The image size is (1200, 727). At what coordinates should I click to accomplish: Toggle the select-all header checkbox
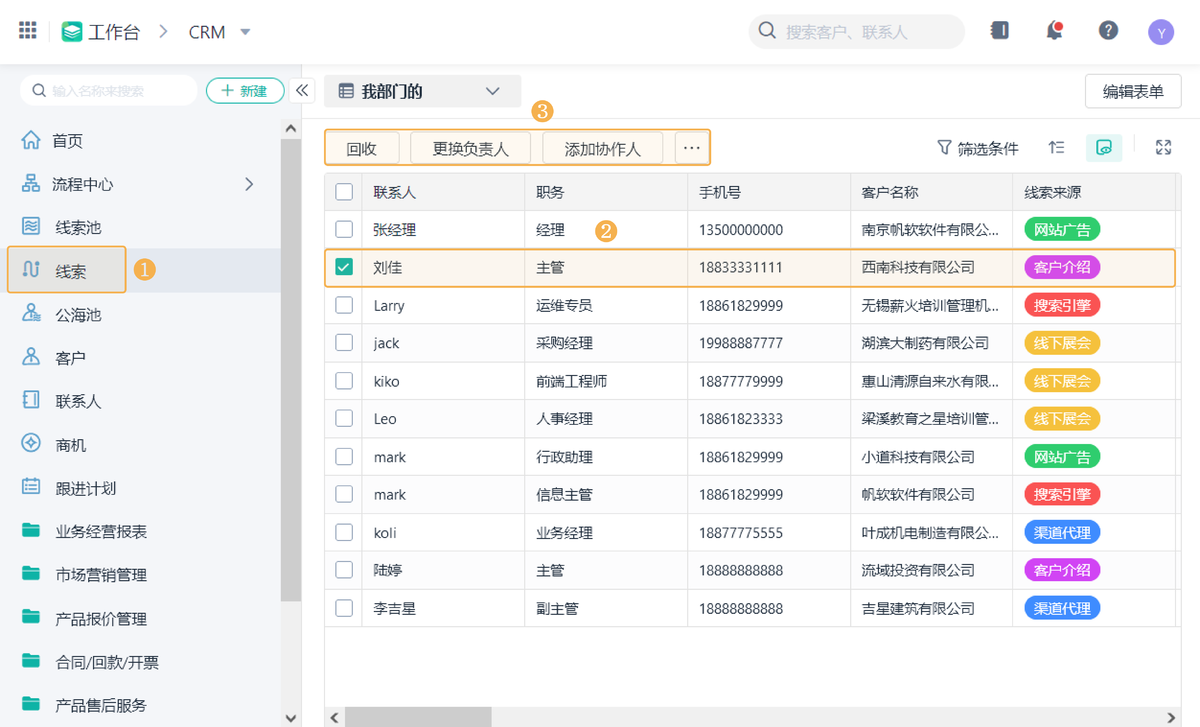[x=344, y=192]
